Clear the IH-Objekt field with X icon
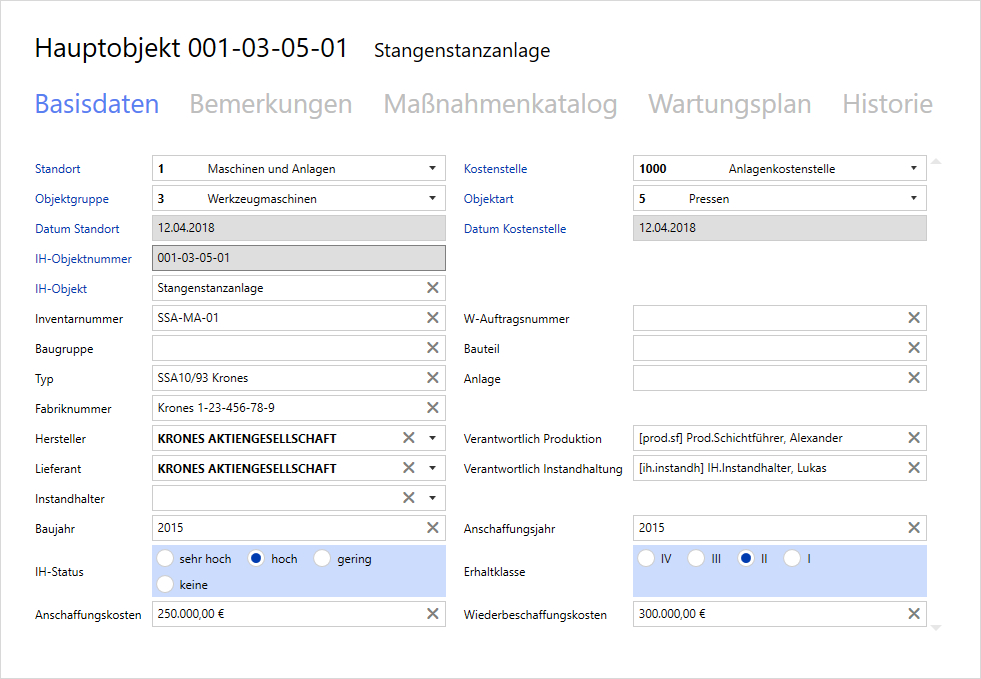 click(x=433, y=288)
